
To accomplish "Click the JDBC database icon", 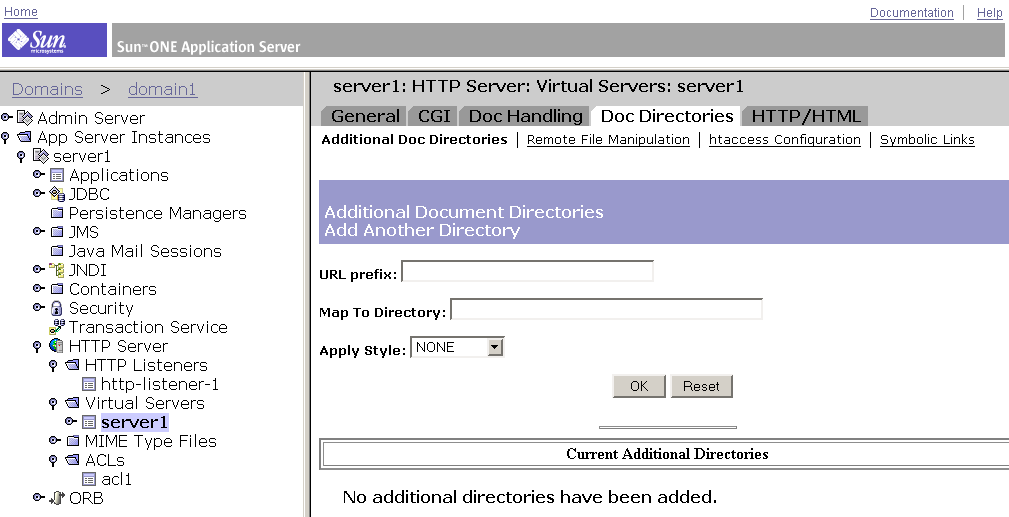I will point(57,194).
